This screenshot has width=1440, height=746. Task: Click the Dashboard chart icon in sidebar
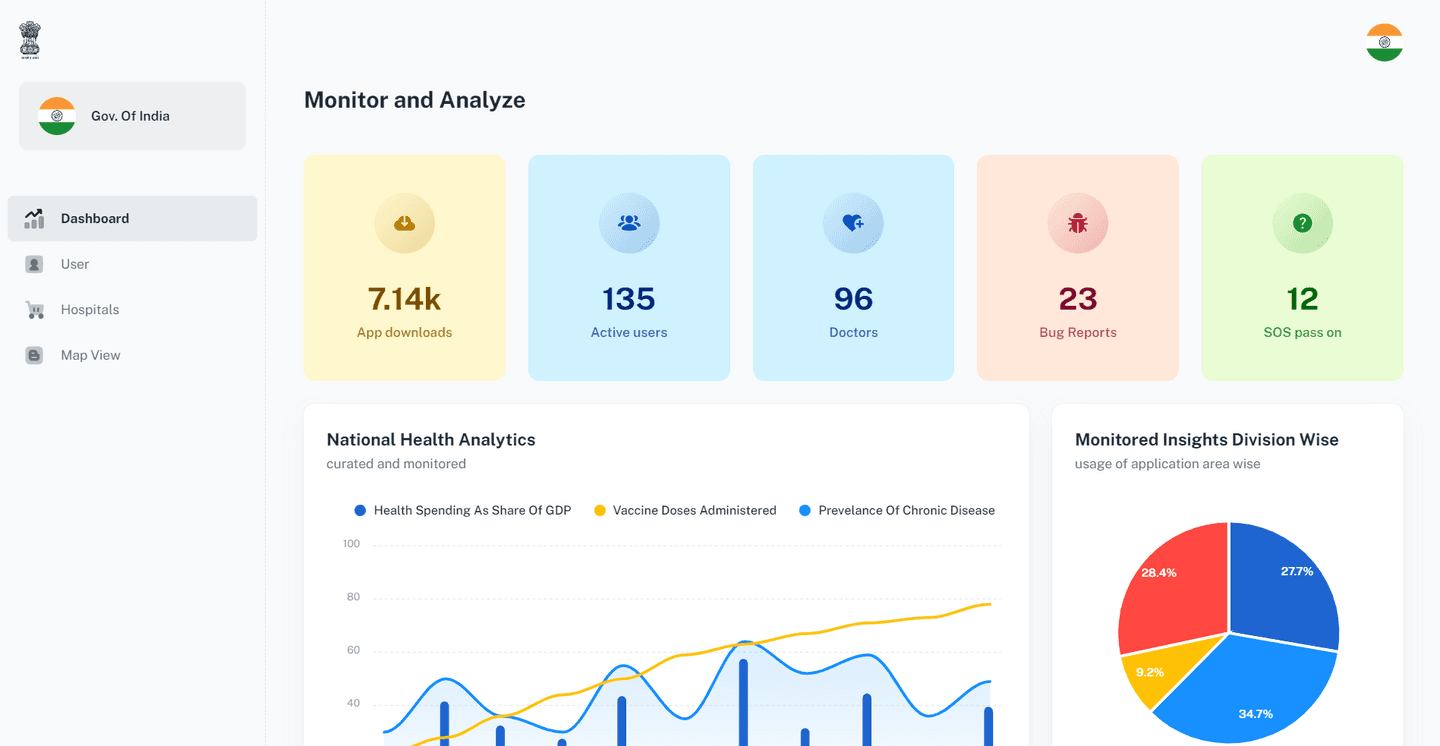(34, 218)
